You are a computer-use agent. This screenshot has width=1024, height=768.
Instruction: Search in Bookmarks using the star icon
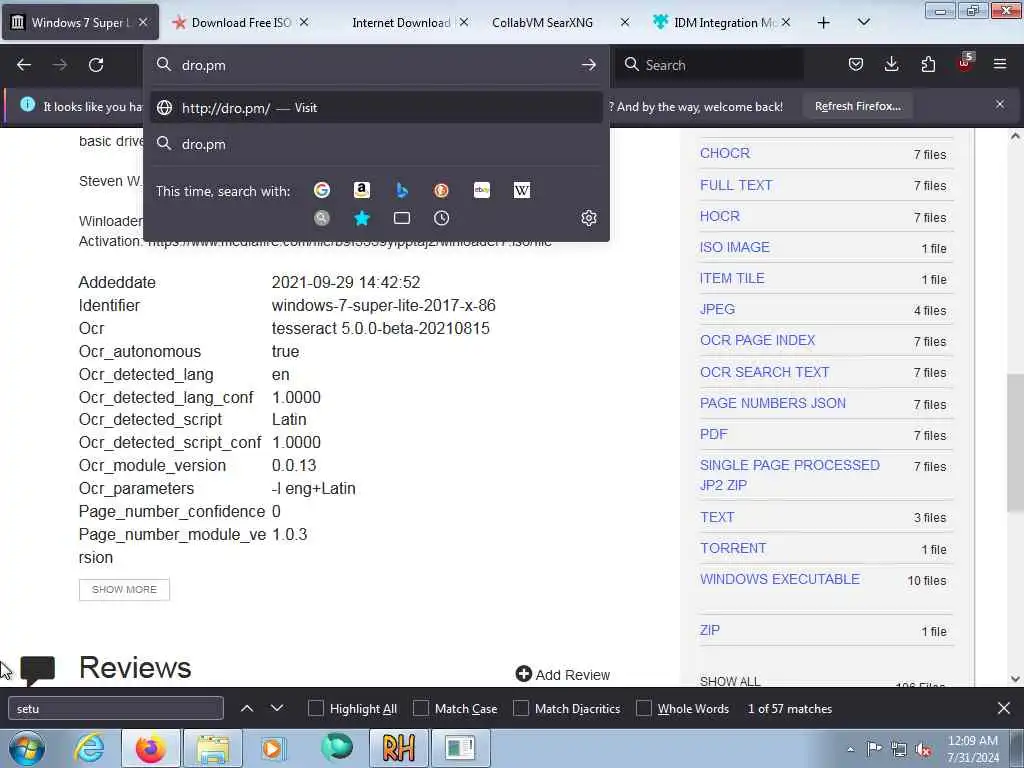tap(362, 218)
